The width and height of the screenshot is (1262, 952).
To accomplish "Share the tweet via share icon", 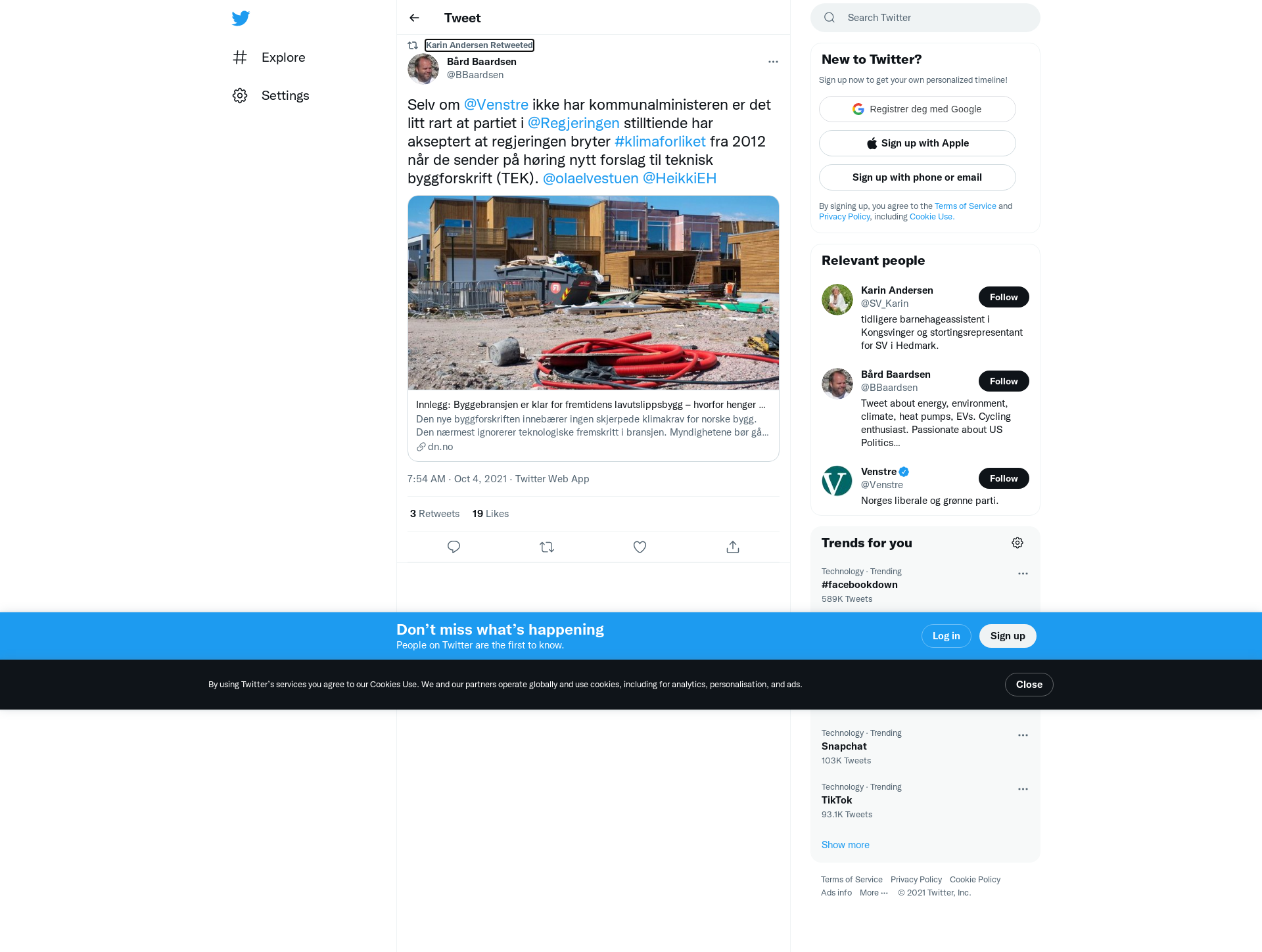I will pyautogui.click(x=733, y=547).
